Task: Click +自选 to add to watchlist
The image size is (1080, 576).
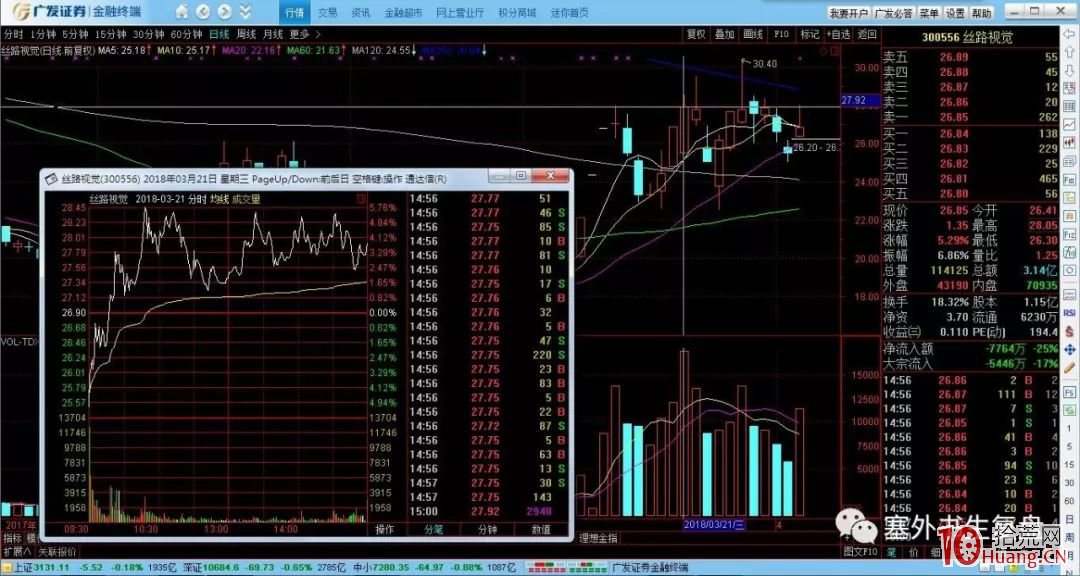Action: coord(838,34)
